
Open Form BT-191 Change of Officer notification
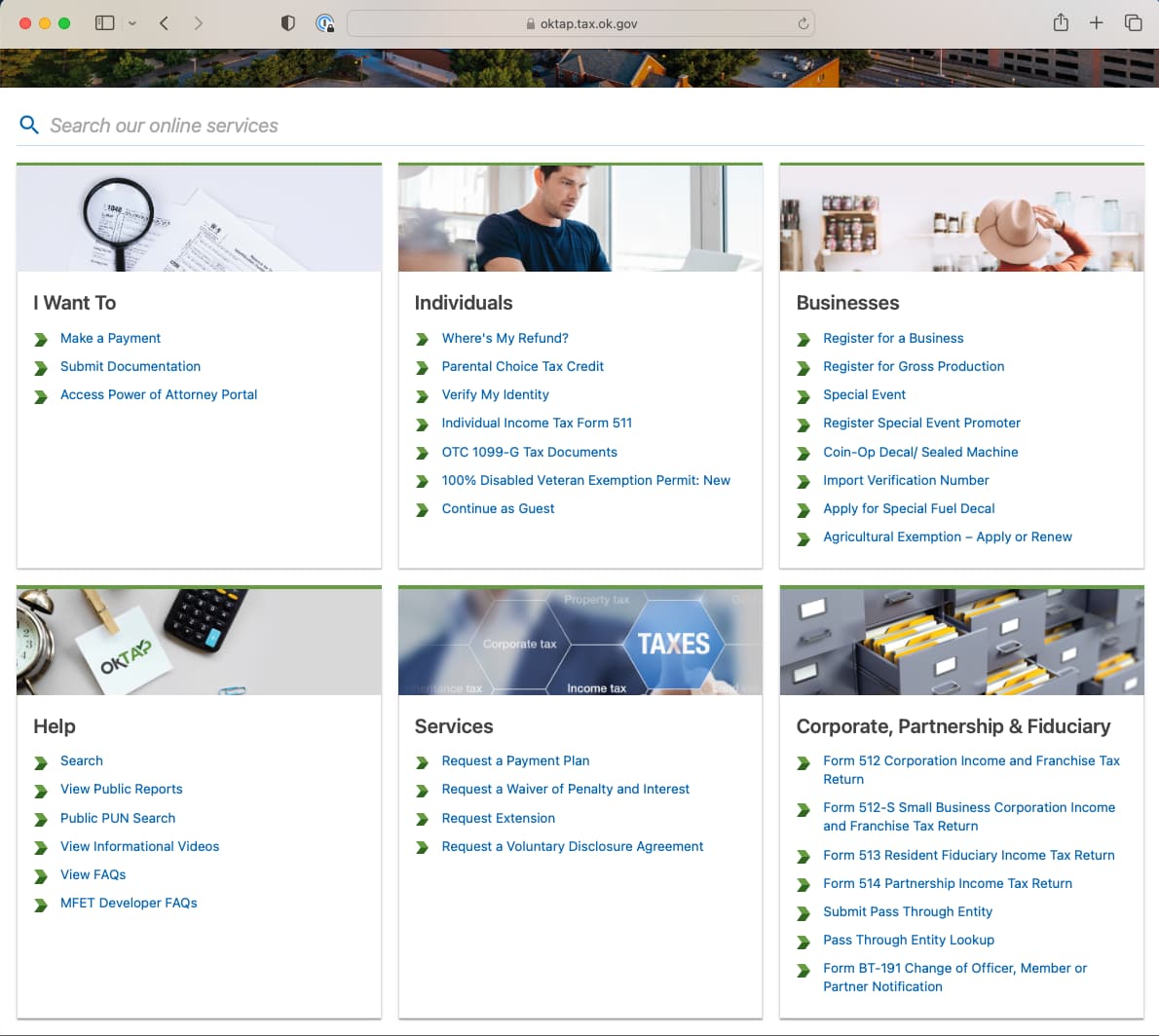[x=955, y=977]
